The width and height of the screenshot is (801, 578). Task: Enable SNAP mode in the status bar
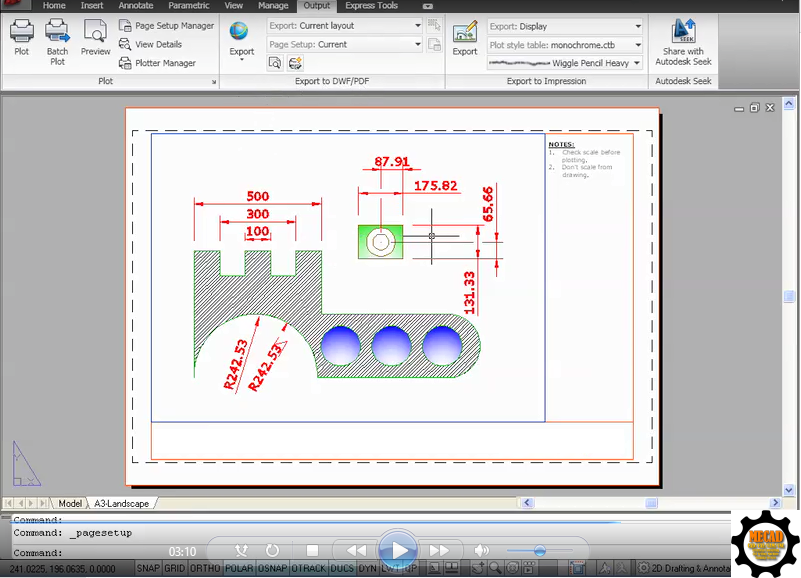tap(149, 567)
